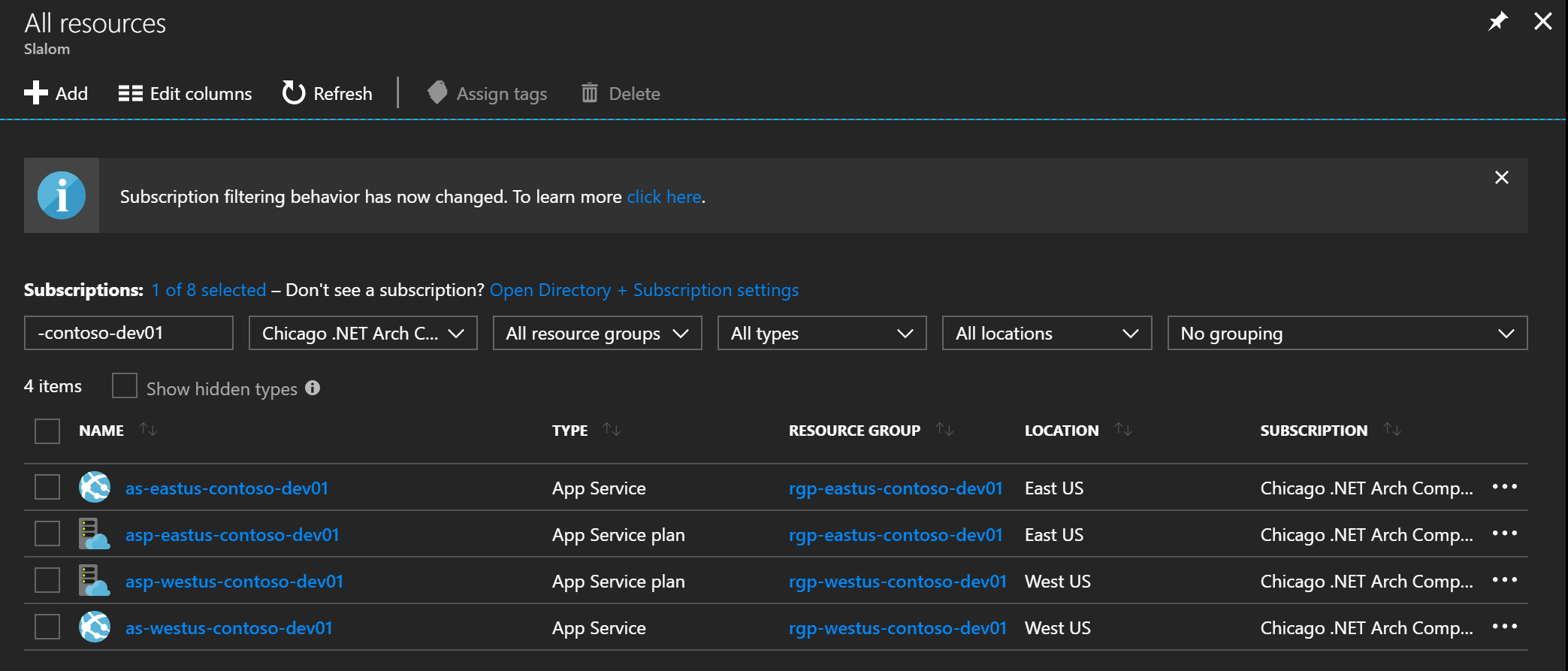This screenshot has height=671, width=1568.
Task: Sort by the SUBSCRIPTION column arrows
Action: (x=1392, y=430)
